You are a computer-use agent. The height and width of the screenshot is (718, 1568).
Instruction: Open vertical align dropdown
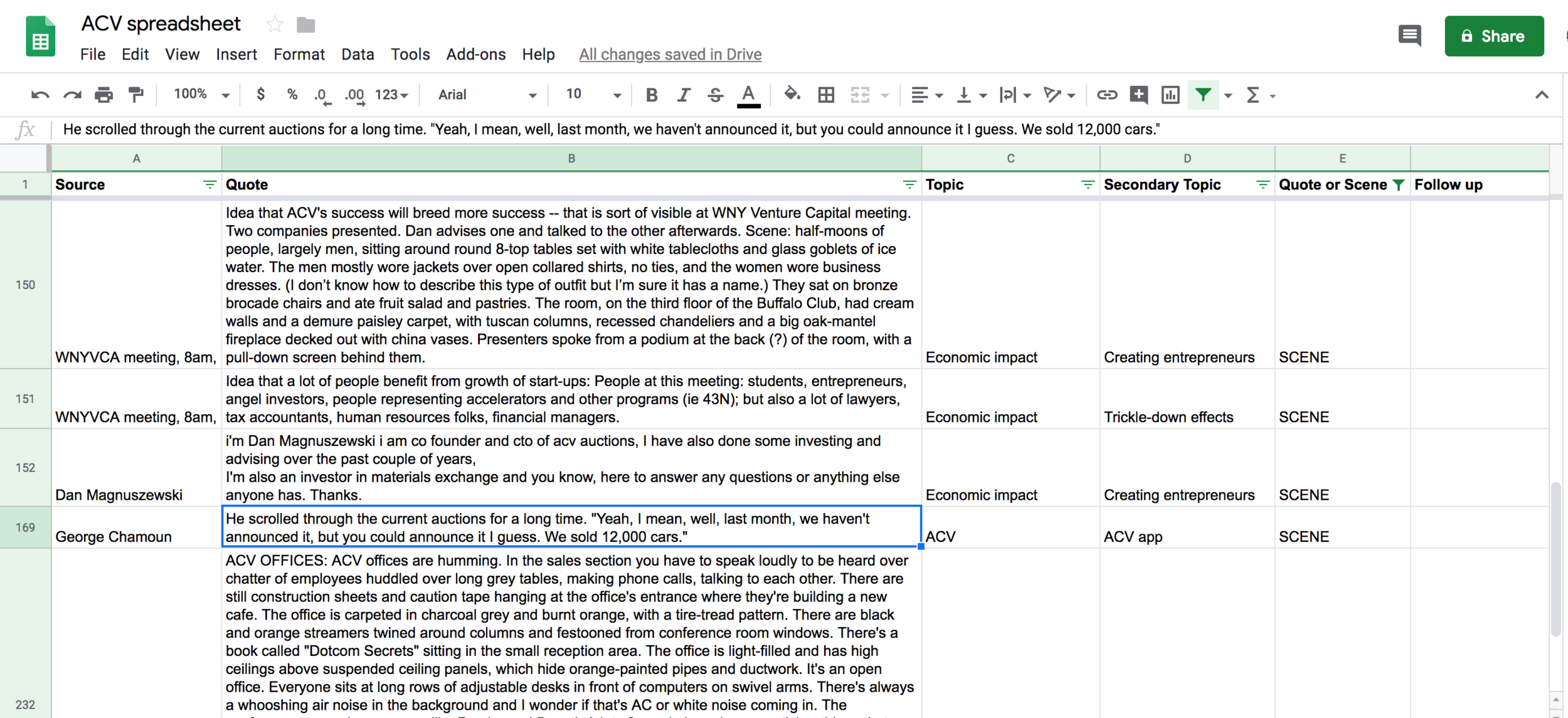(971, 95)
